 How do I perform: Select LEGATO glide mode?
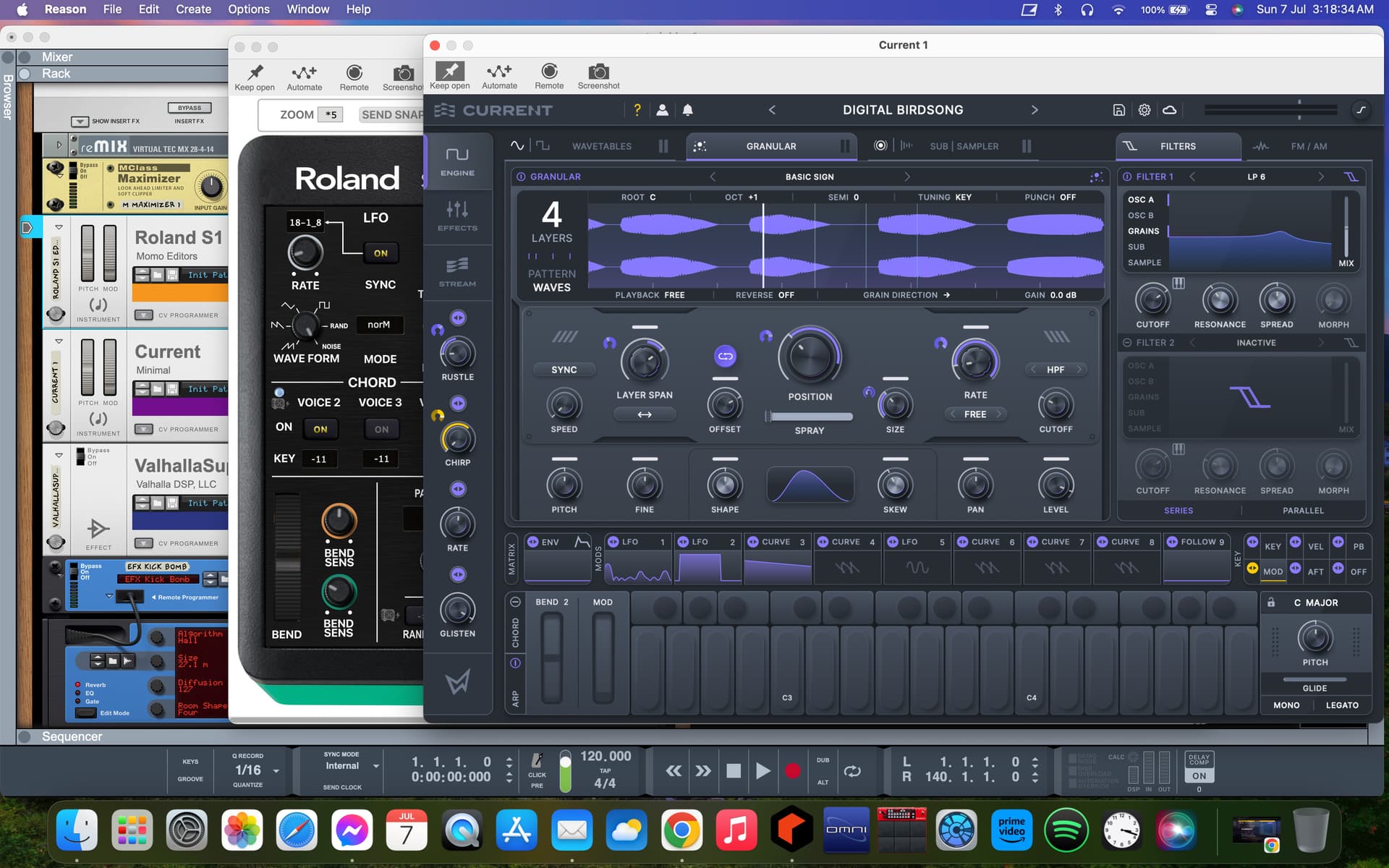click(x=1342, y=705)
